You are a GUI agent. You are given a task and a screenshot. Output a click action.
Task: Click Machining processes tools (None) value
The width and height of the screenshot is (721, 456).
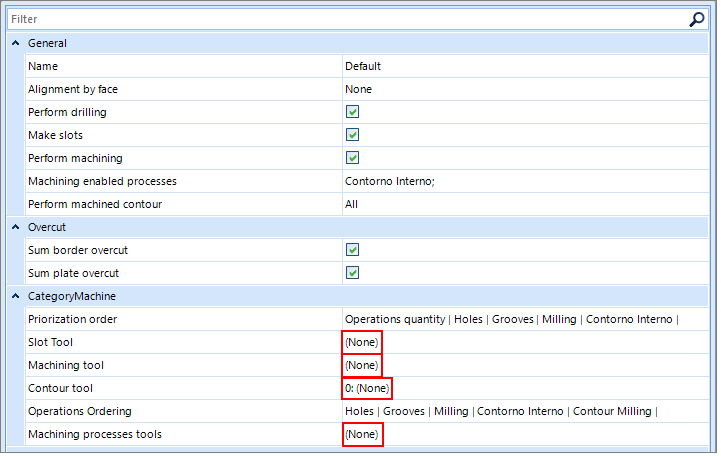361,434
